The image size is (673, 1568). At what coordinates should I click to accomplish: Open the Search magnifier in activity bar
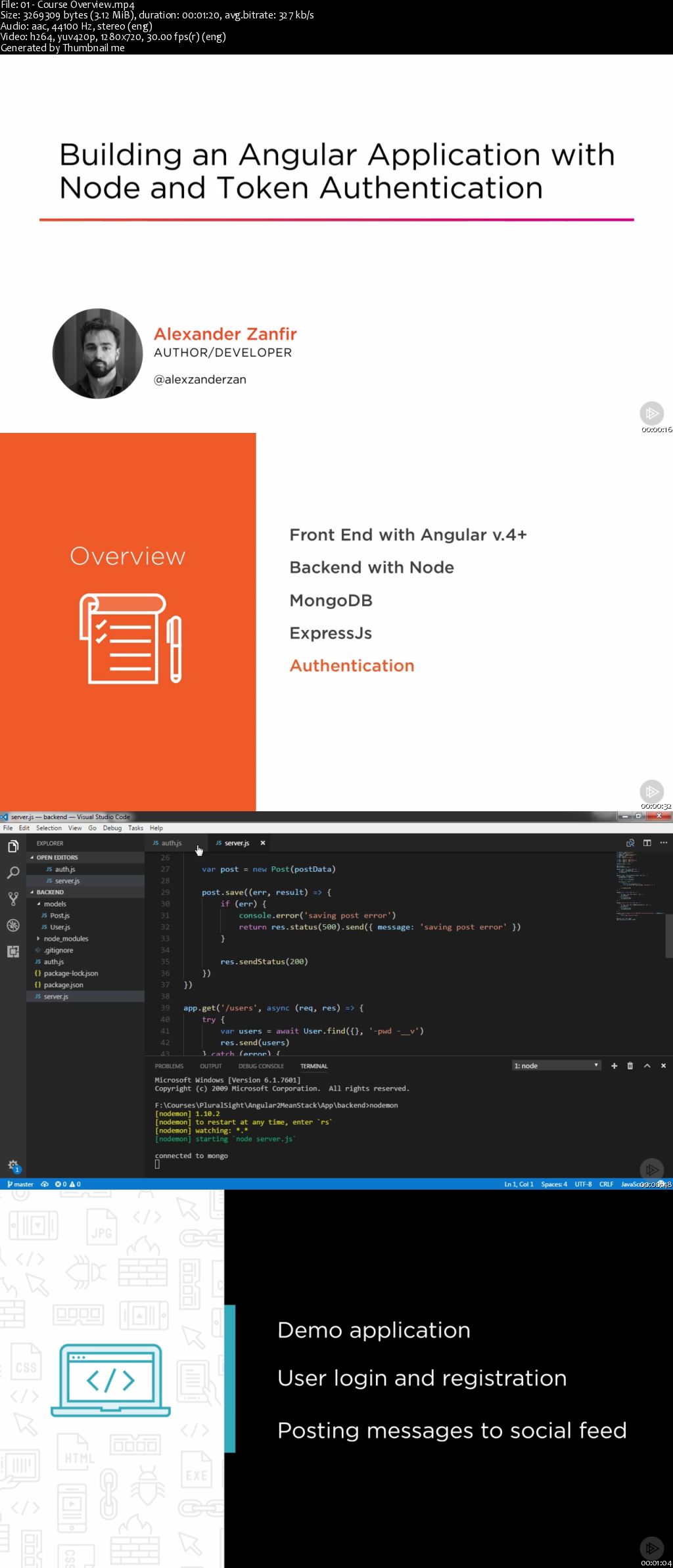coord(12,872)
